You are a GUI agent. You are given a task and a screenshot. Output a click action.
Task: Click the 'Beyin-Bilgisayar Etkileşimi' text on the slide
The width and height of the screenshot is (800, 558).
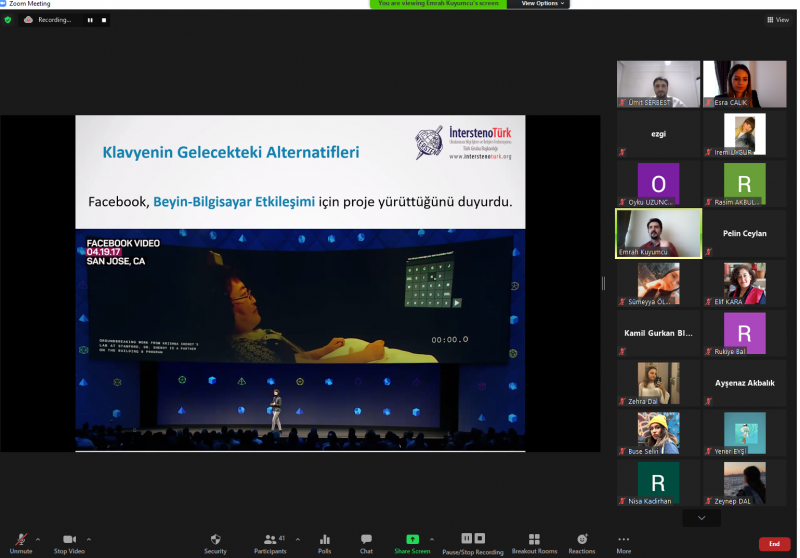[234, 202]
